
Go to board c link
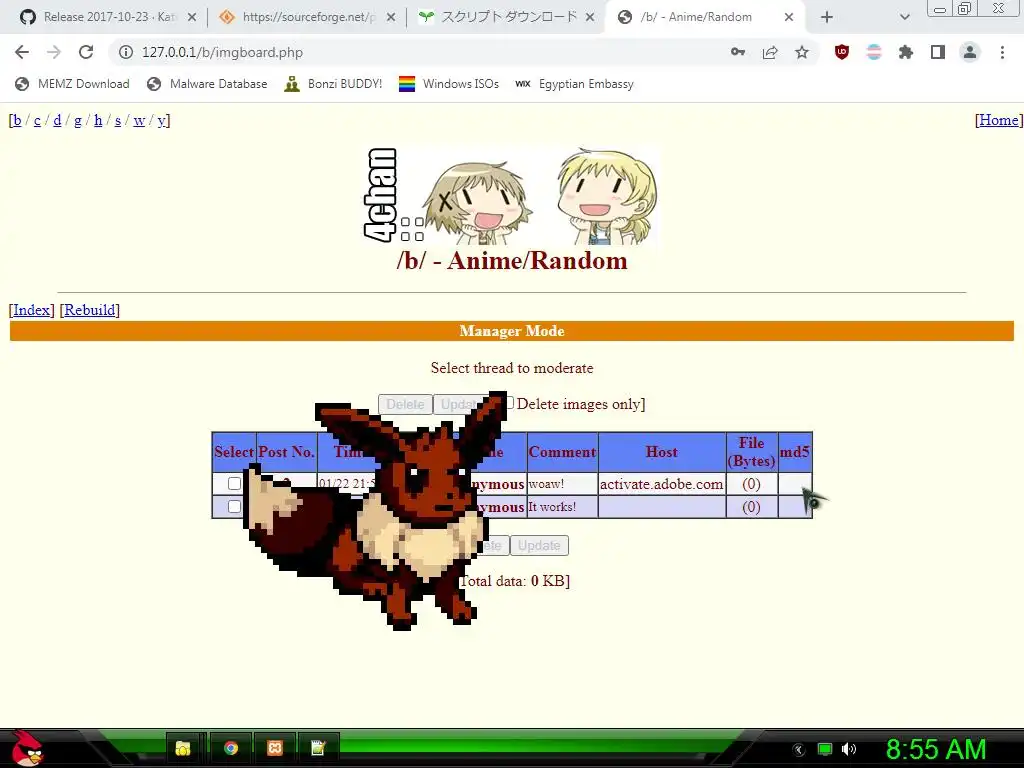tap(37, 120)
